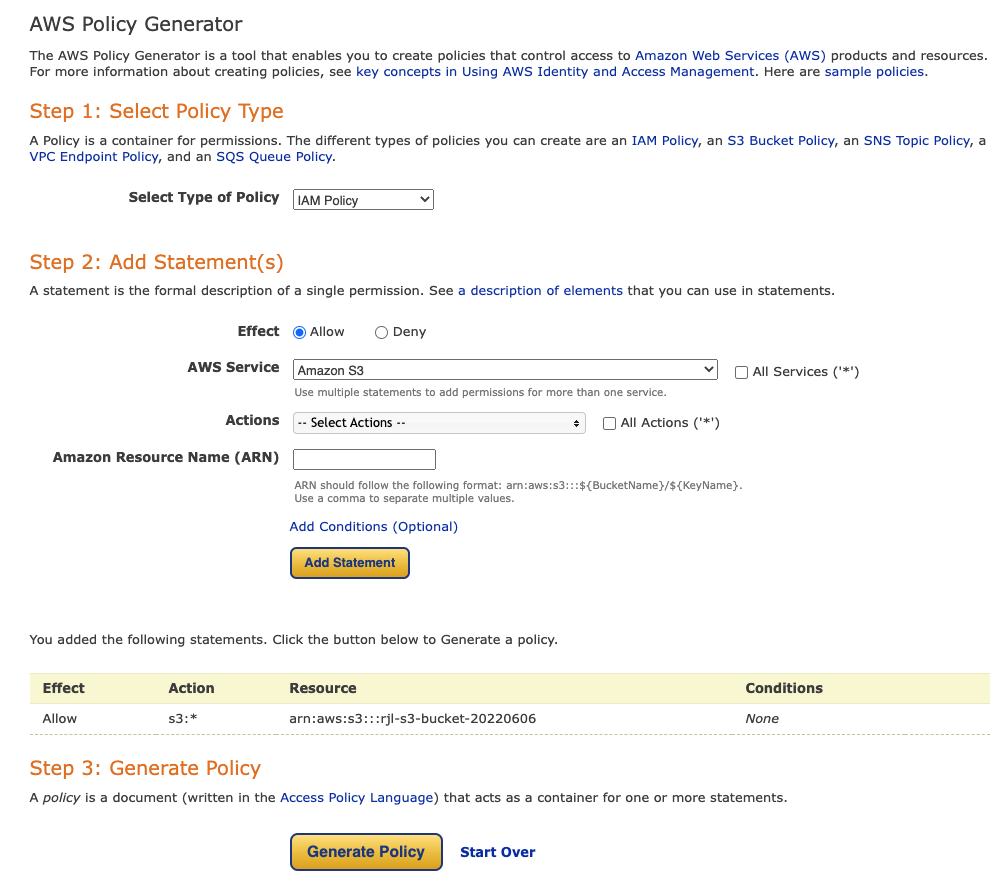Click the Amazon Resource Name input field
The height and width of the screenshot is (892, 1006).
(363, 458)
